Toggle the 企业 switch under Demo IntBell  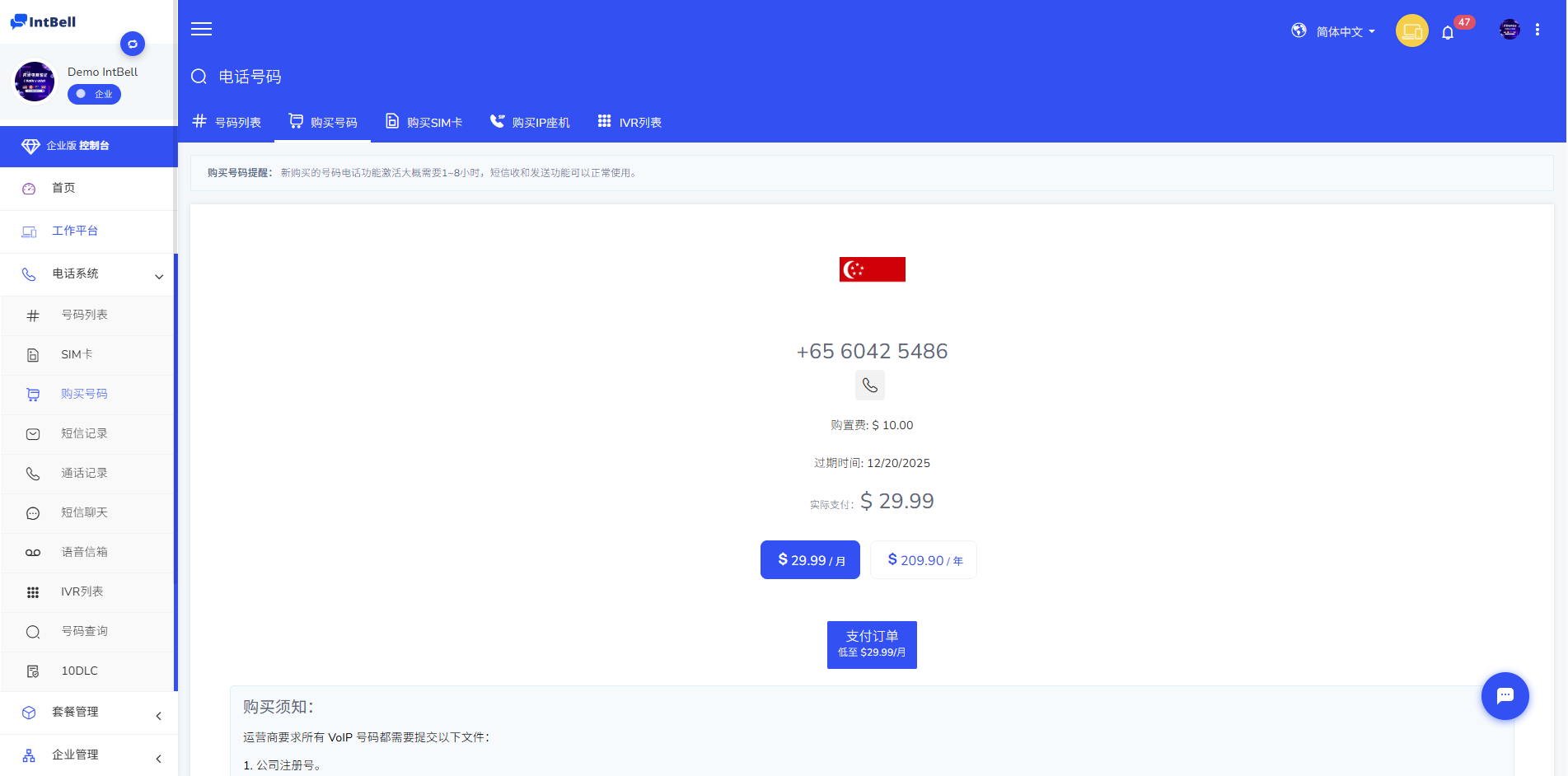pyautogui.click(x=94, y=94)
